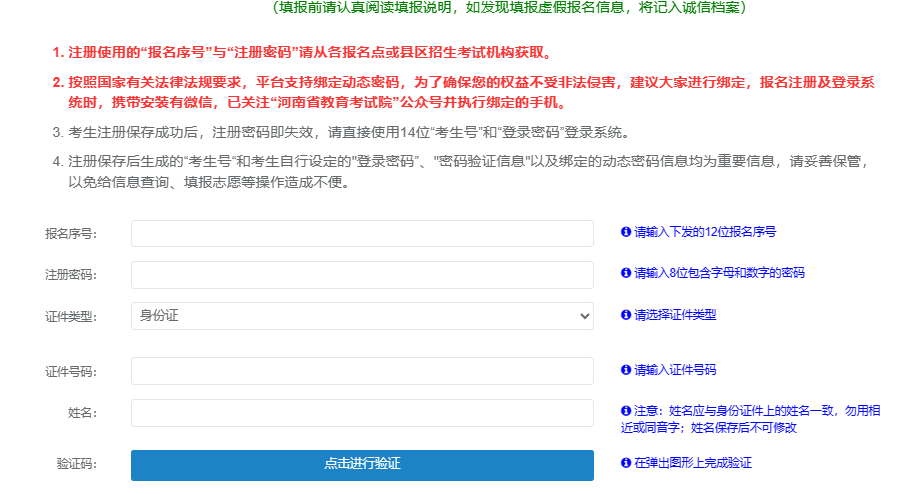Click the hint 在弹出图形上完成验证
Image resolution: width=901 pixels, height=494 pixels.
click(692, 462)
